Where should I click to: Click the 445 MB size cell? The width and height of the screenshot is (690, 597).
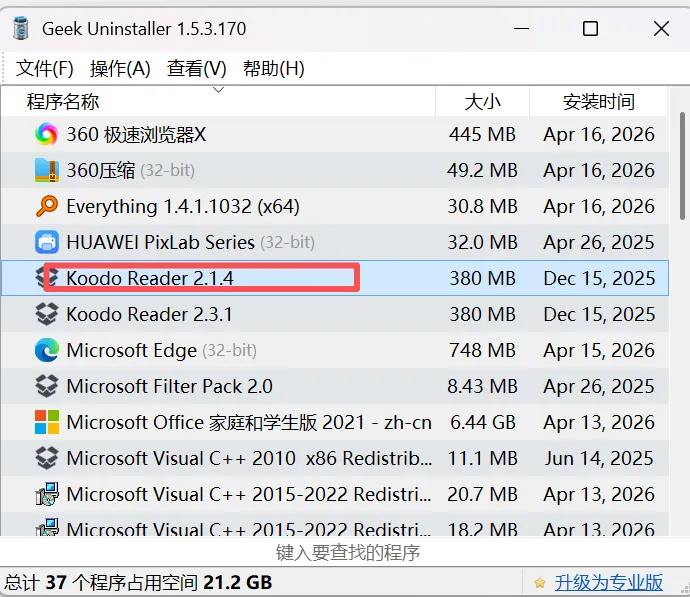point(482,134)
